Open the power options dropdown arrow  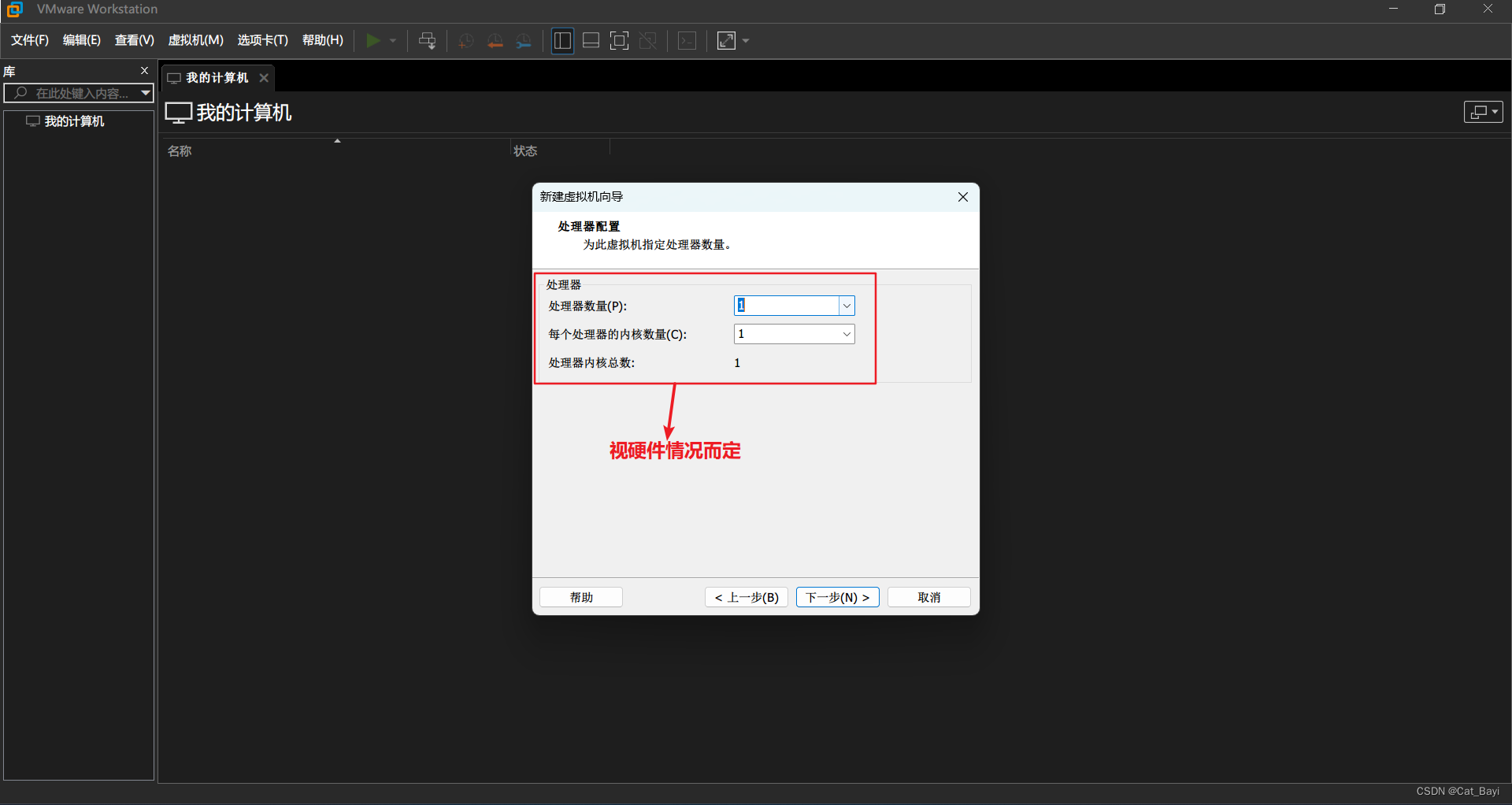click(x=393, y=41)
